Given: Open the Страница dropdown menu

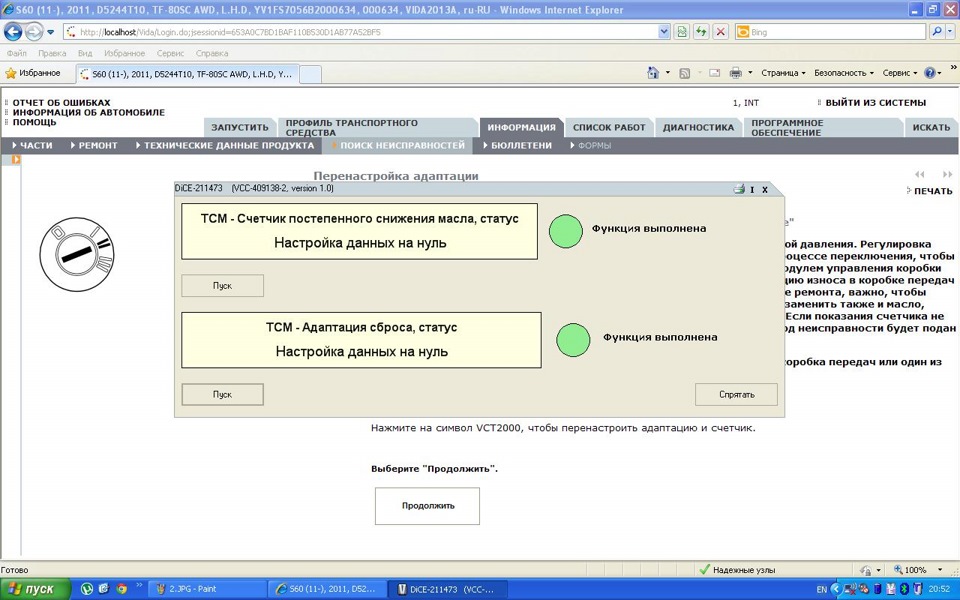Looking at the screenshot, I should pyautogui.click(x=783, y=73).
